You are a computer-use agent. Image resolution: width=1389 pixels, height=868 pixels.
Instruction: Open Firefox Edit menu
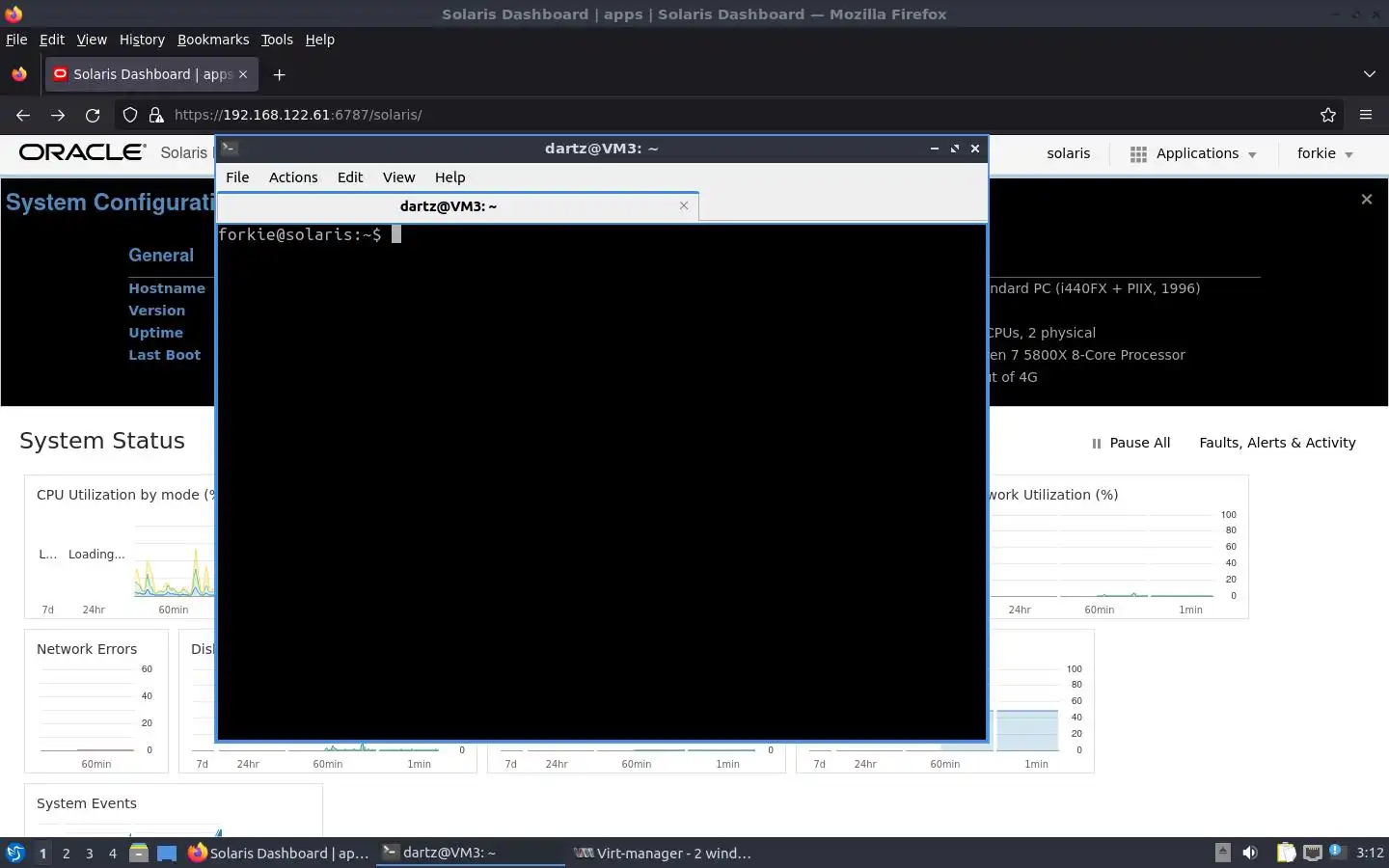click(x=52, y=40)
